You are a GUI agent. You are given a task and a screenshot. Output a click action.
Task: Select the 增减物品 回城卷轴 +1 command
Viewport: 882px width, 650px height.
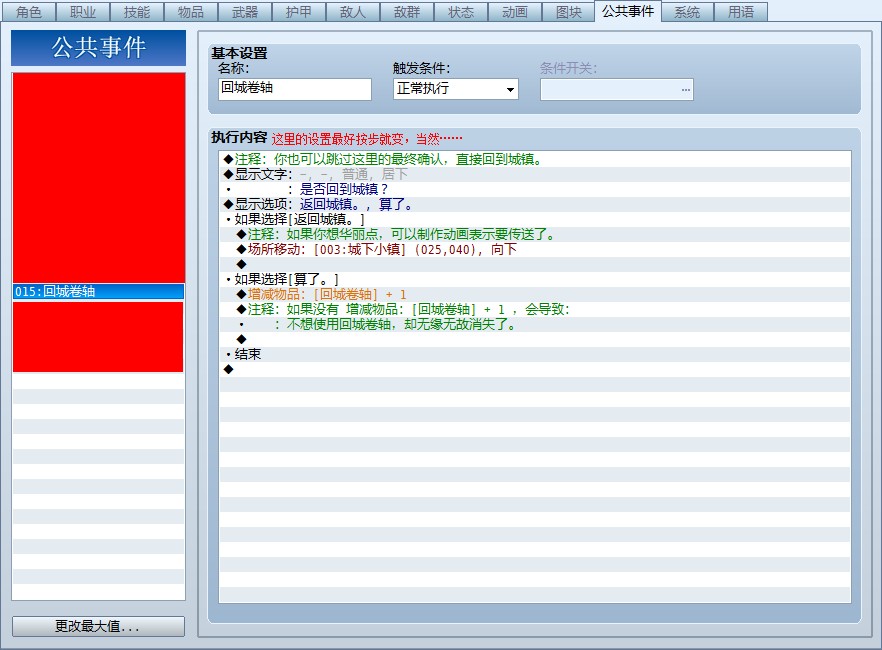(x=535, y=295)
